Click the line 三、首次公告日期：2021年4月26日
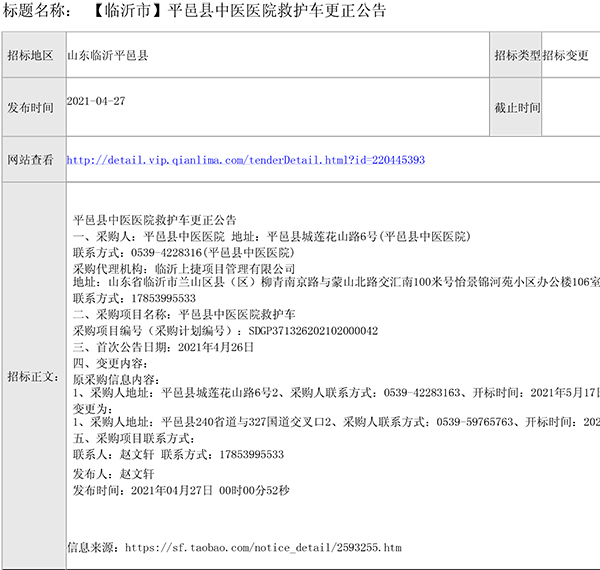This screenshot has width=600, height=570. 163,347
